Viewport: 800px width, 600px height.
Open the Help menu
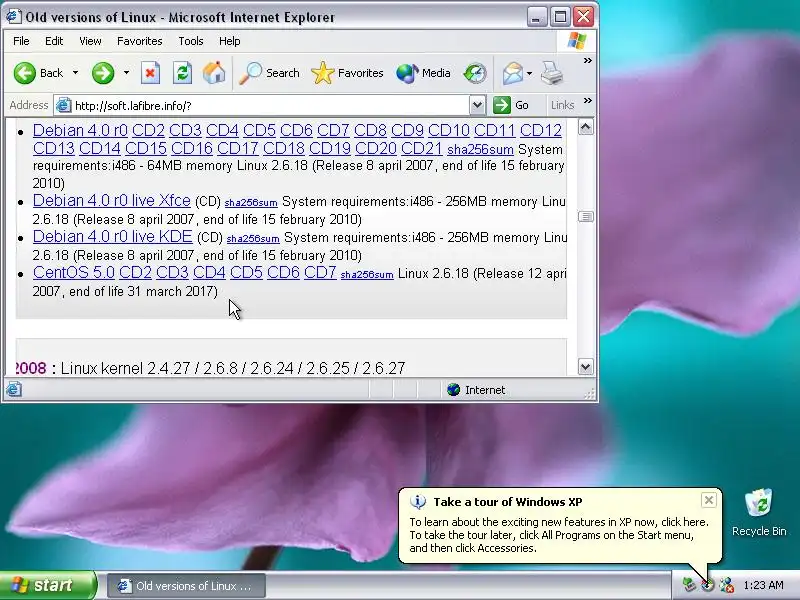pos(230,41)
